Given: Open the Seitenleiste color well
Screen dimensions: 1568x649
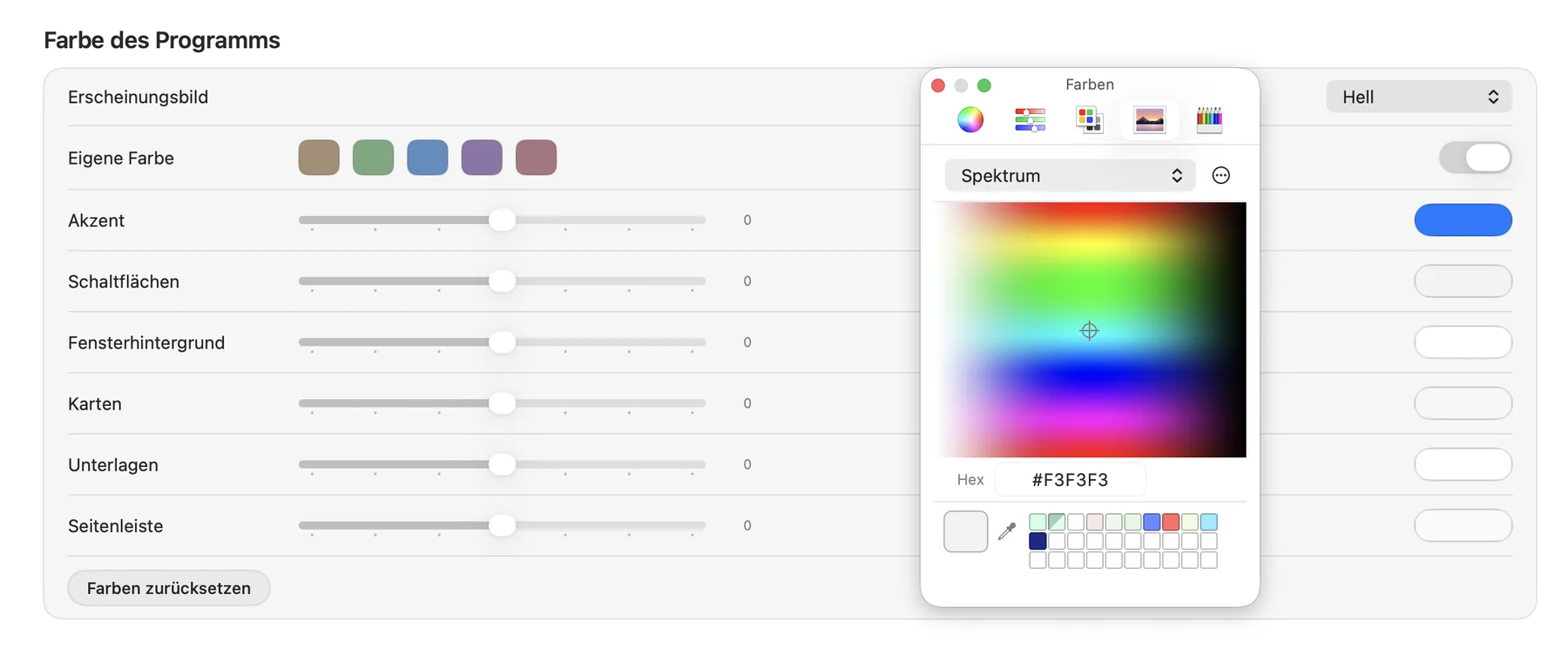Looking at the screenshot, I should [1463, 525].
